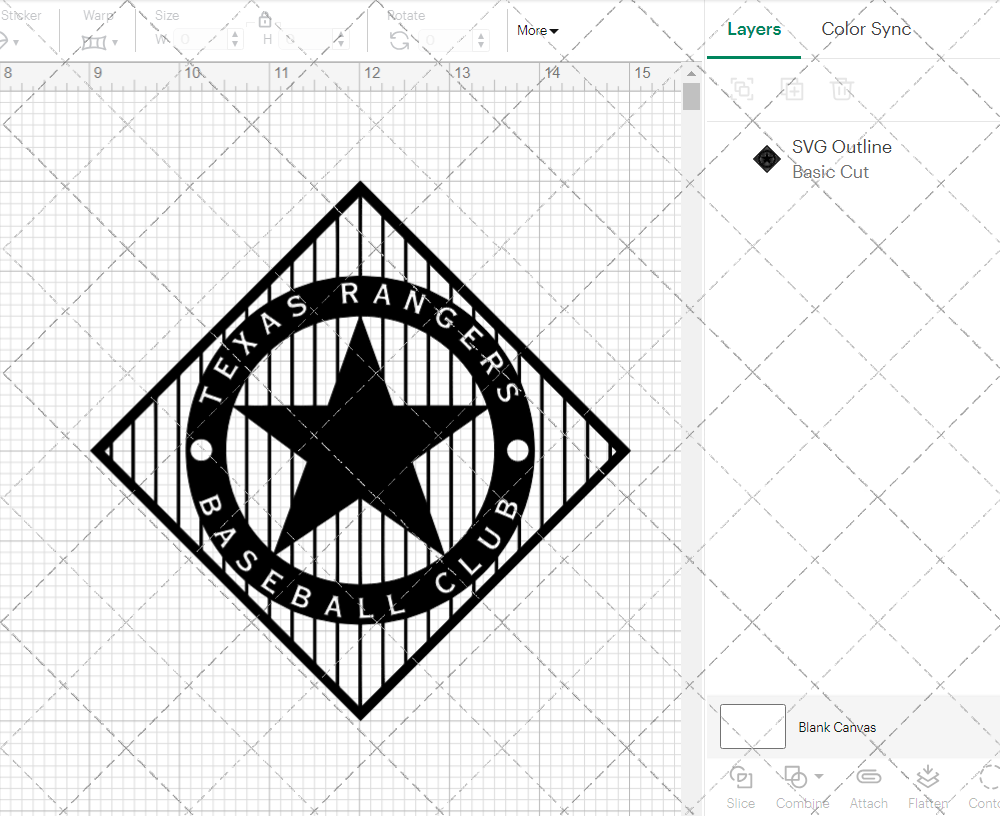Expand the Combine dropdown arrow
The width and height of the screenshot is (1000, 816).
[x=819, y=777]
